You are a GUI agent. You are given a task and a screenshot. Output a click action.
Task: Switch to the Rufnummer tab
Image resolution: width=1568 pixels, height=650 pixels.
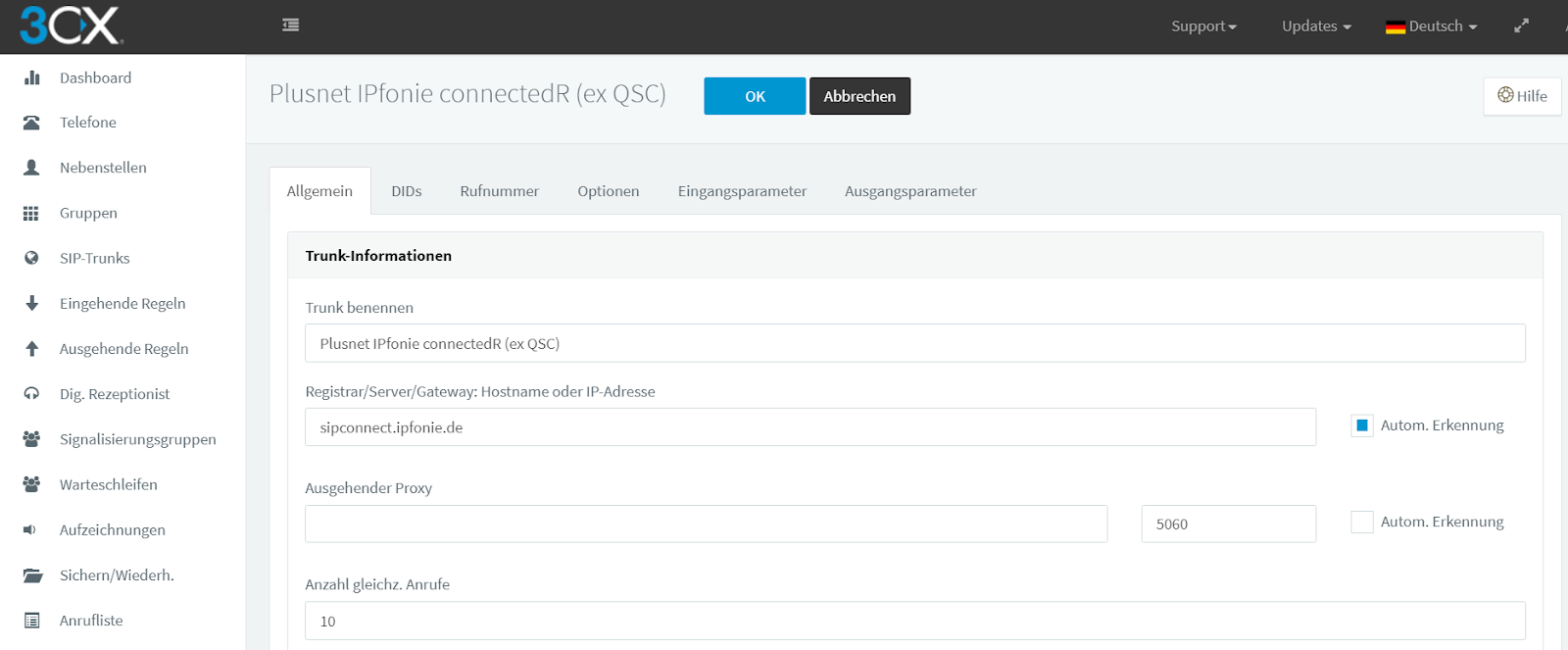tap(500, 191)
